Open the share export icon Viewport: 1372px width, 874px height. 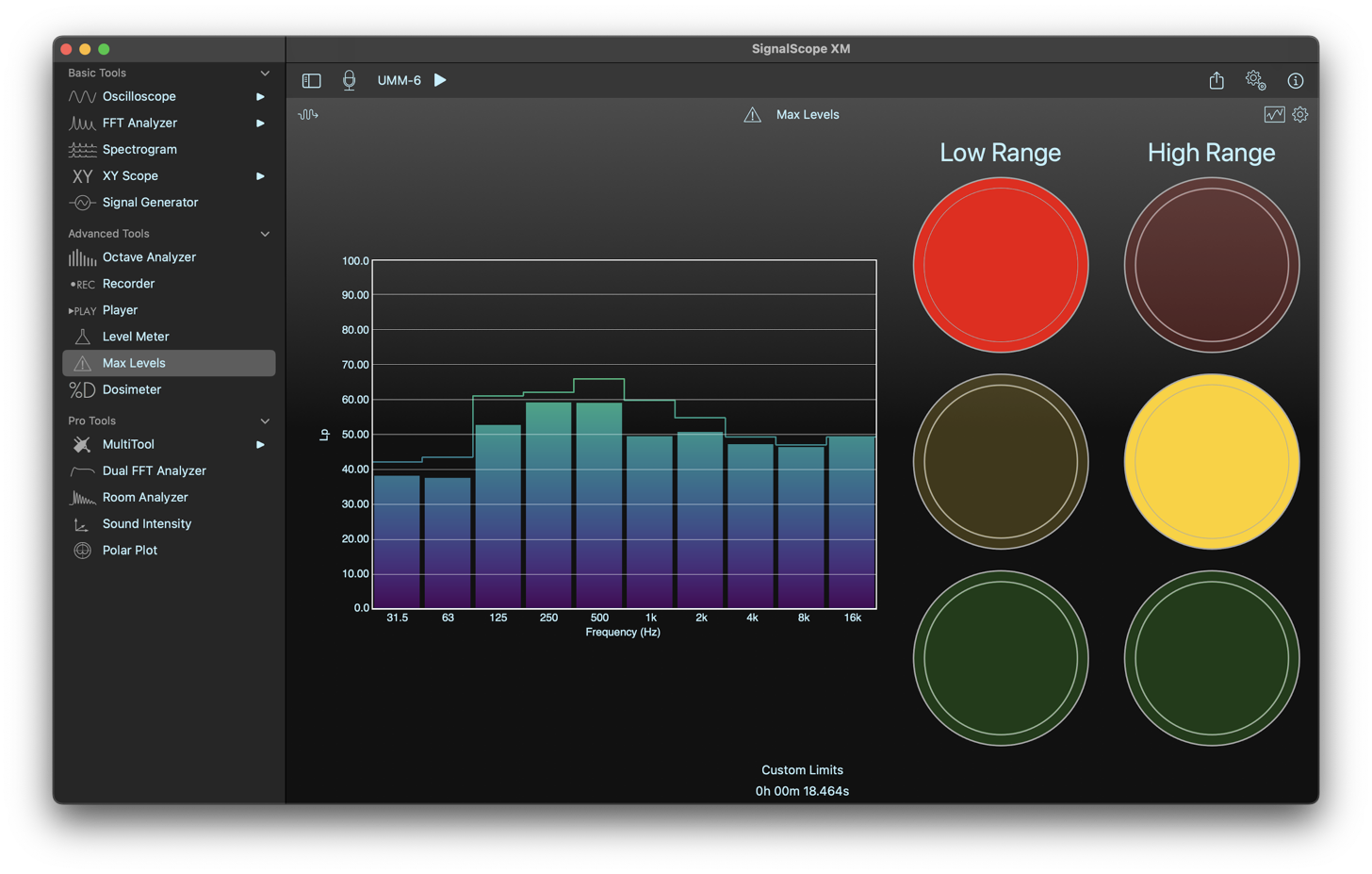(x=1217, y=80)
